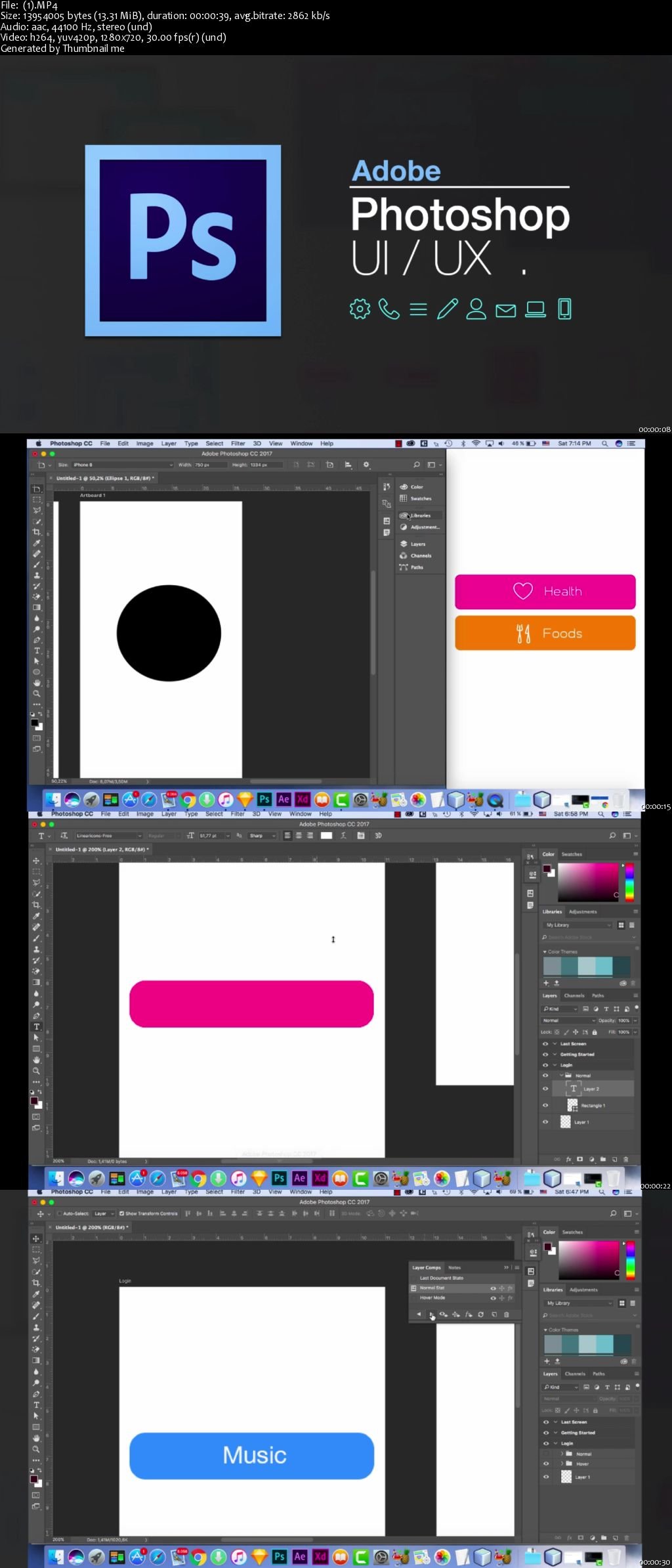Open collapsed Color panel icon in 00:00:15 frame
Viewport: 672px width, 1568px height.
[x=404, y=487]
